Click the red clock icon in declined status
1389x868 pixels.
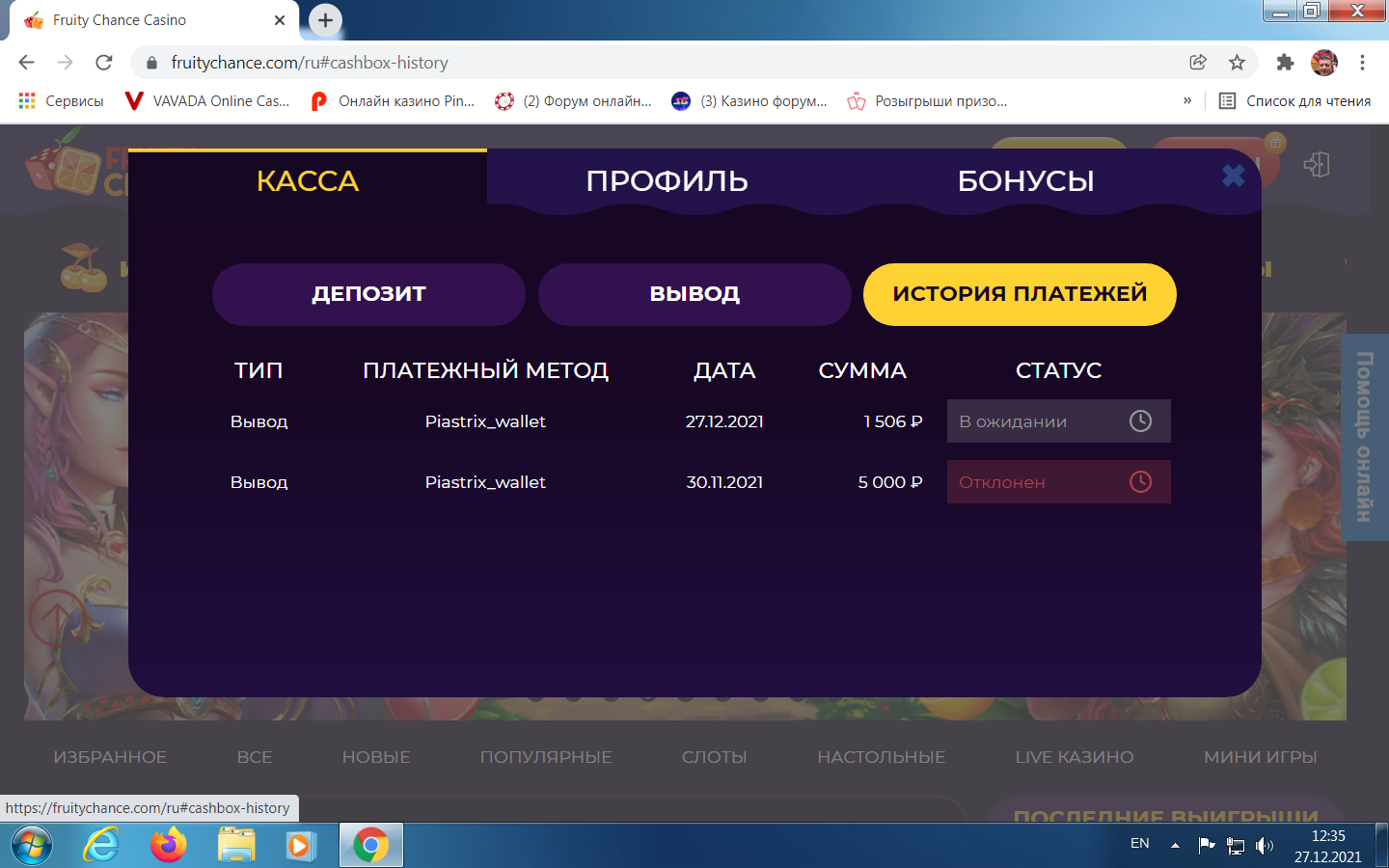[x=1140, y=482]
